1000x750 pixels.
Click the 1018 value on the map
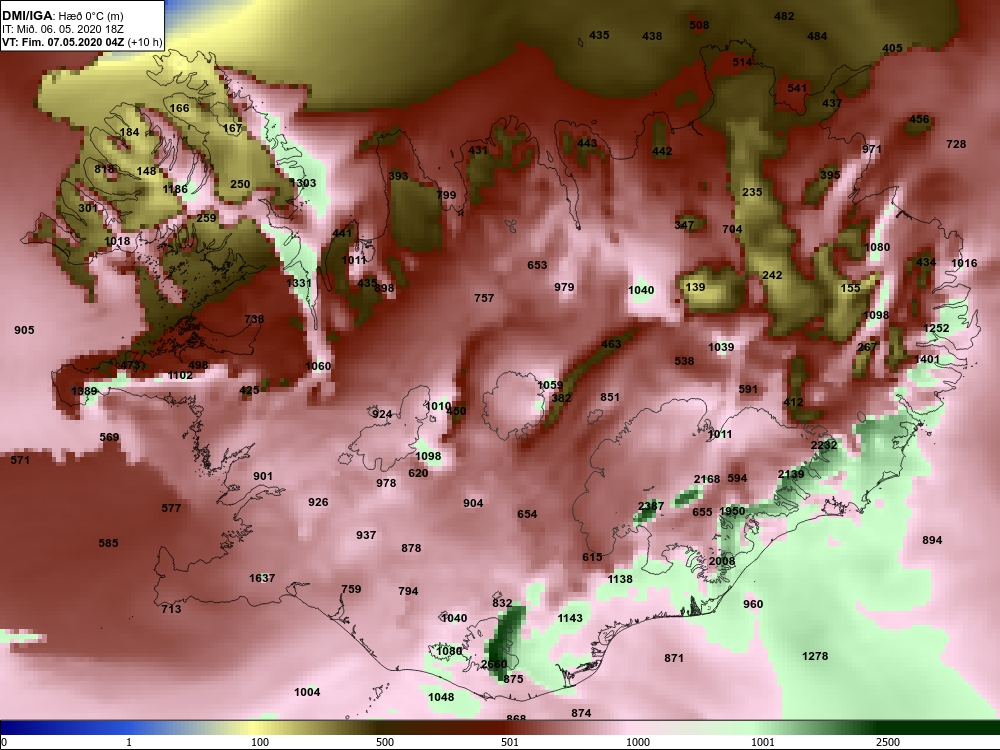pos(117,242)
